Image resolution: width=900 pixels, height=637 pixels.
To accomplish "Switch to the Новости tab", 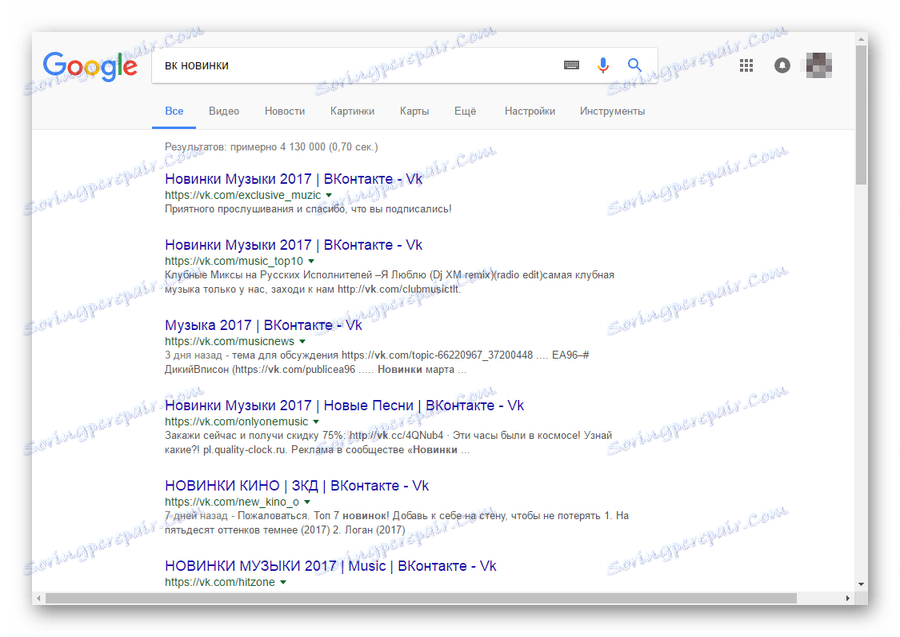I will [285, 111].
